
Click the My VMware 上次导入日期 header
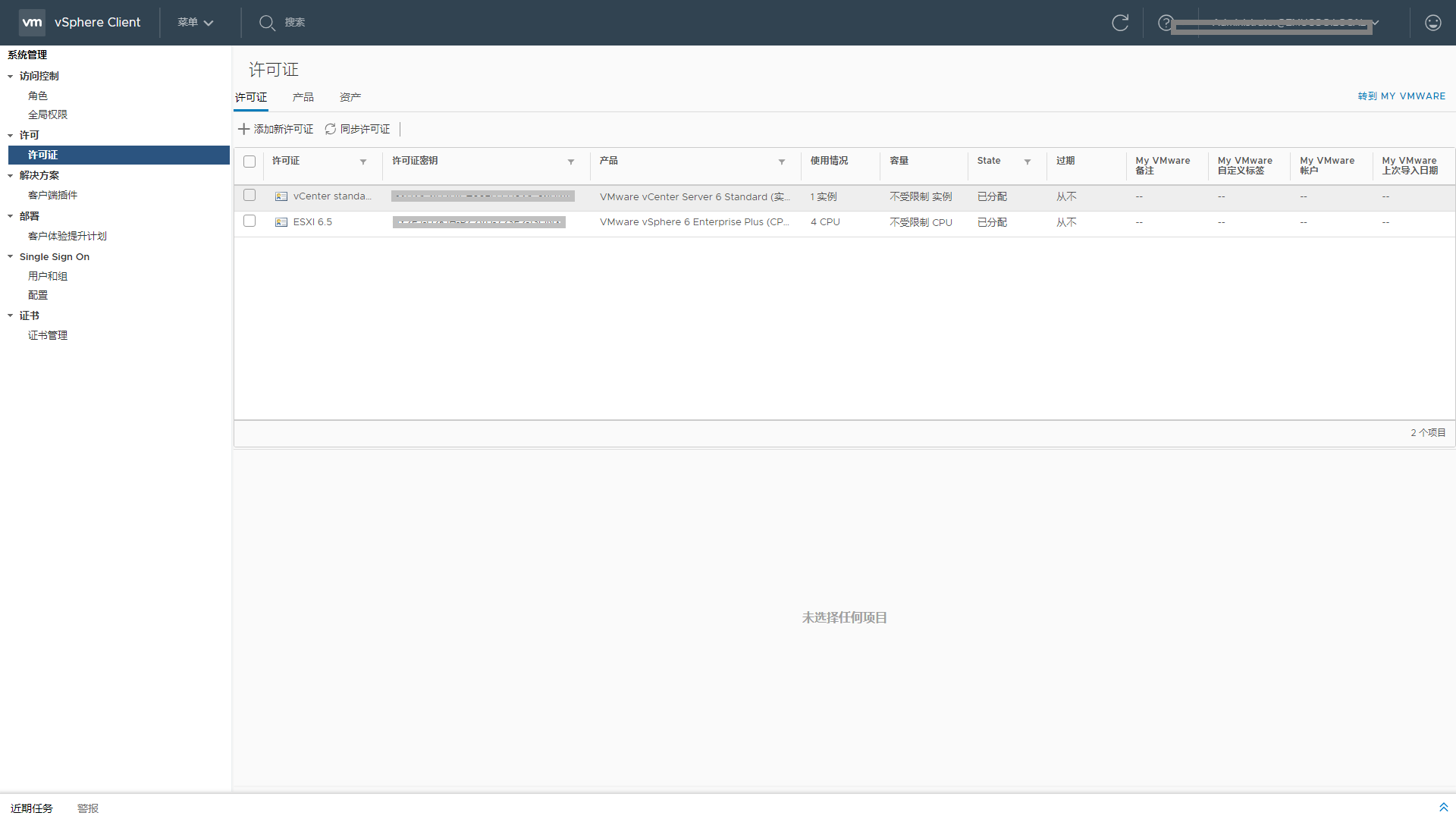(1410, 165)
